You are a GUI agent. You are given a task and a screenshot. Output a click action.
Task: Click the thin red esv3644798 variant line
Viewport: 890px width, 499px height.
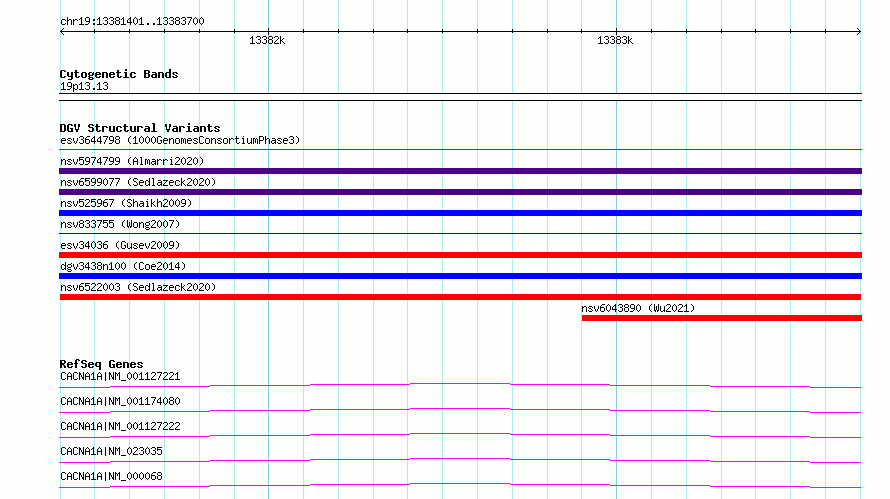click(460, 150)
